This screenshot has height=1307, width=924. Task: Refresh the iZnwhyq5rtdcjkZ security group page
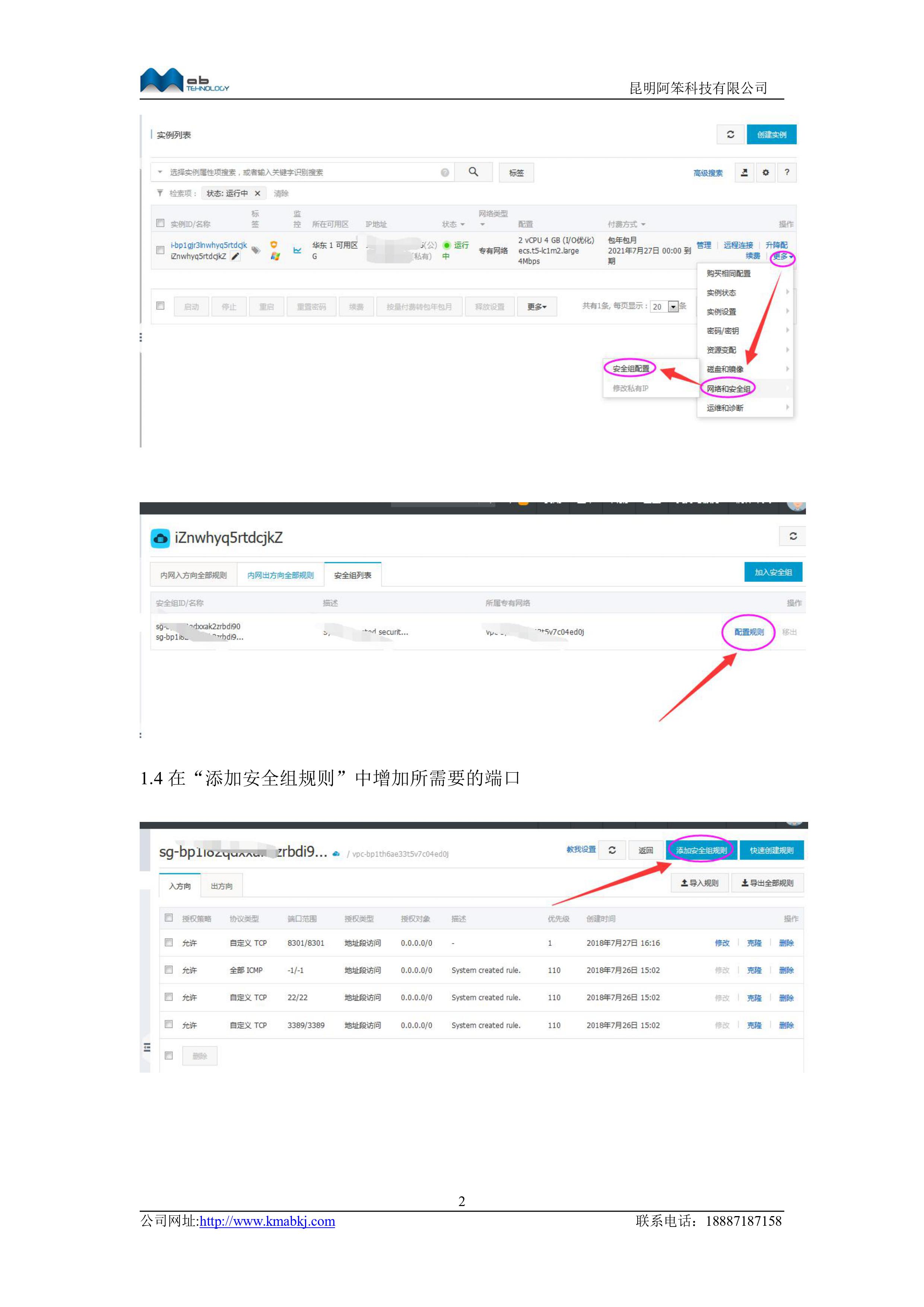[x=793, y=536]
